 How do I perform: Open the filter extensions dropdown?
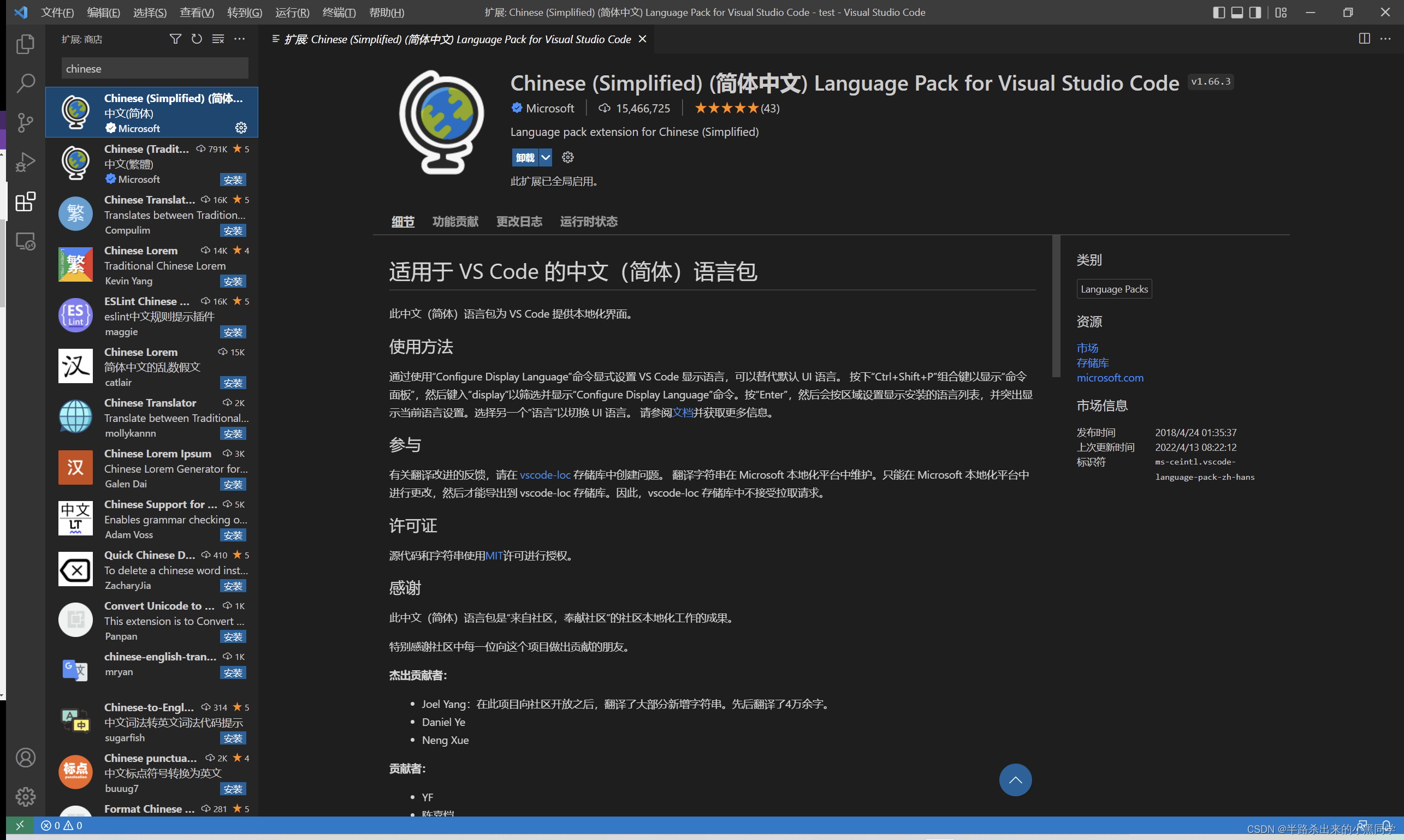point(175,39)
